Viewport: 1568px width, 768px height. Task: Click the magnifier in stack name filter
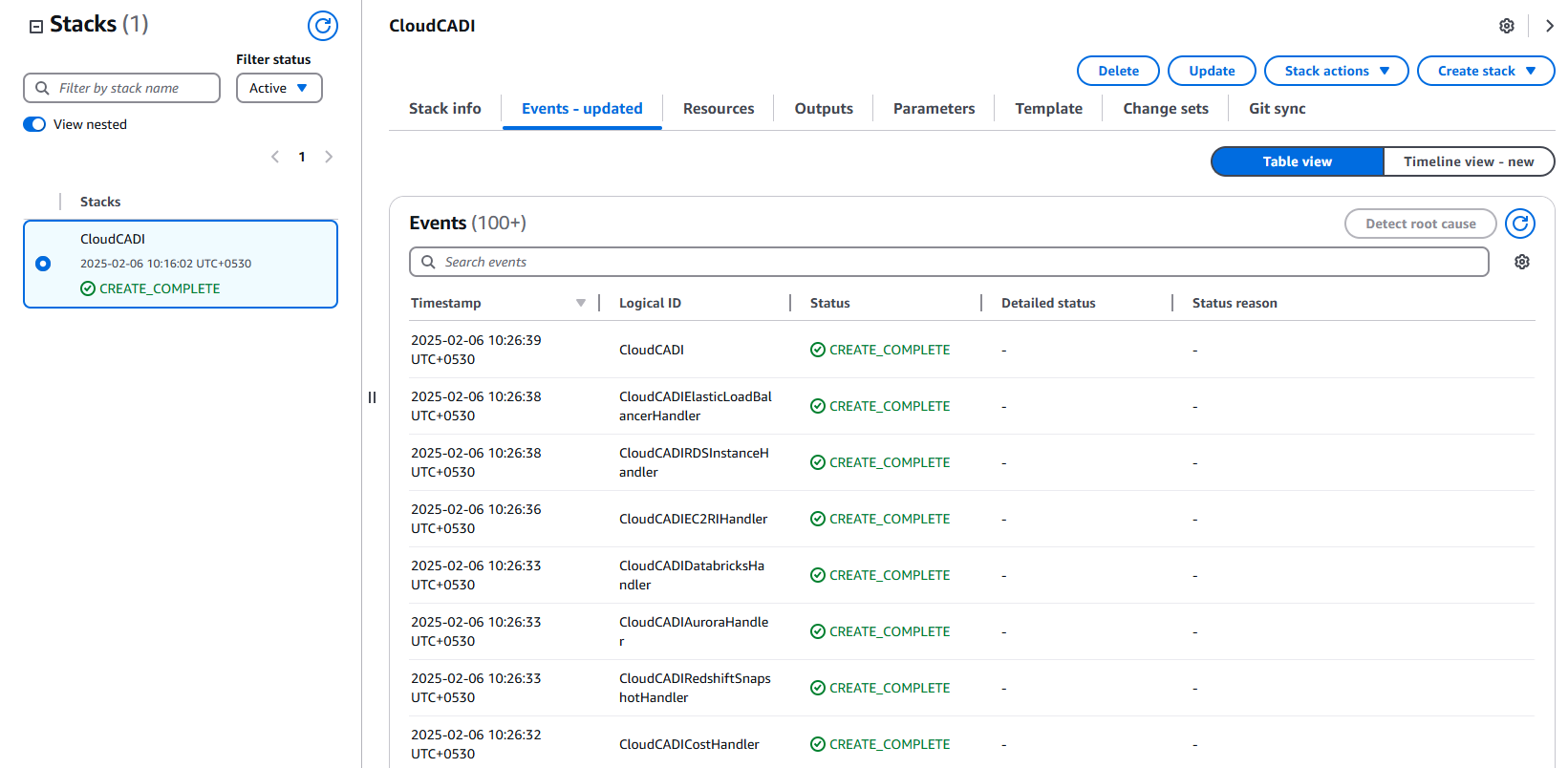(42, 88)
